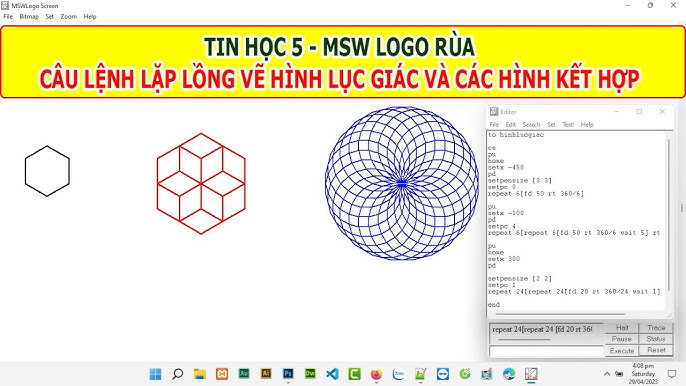Click the MSWLogo Screen title bar icon
Screen dimensions: 686x386
click(x=5, y=6)
